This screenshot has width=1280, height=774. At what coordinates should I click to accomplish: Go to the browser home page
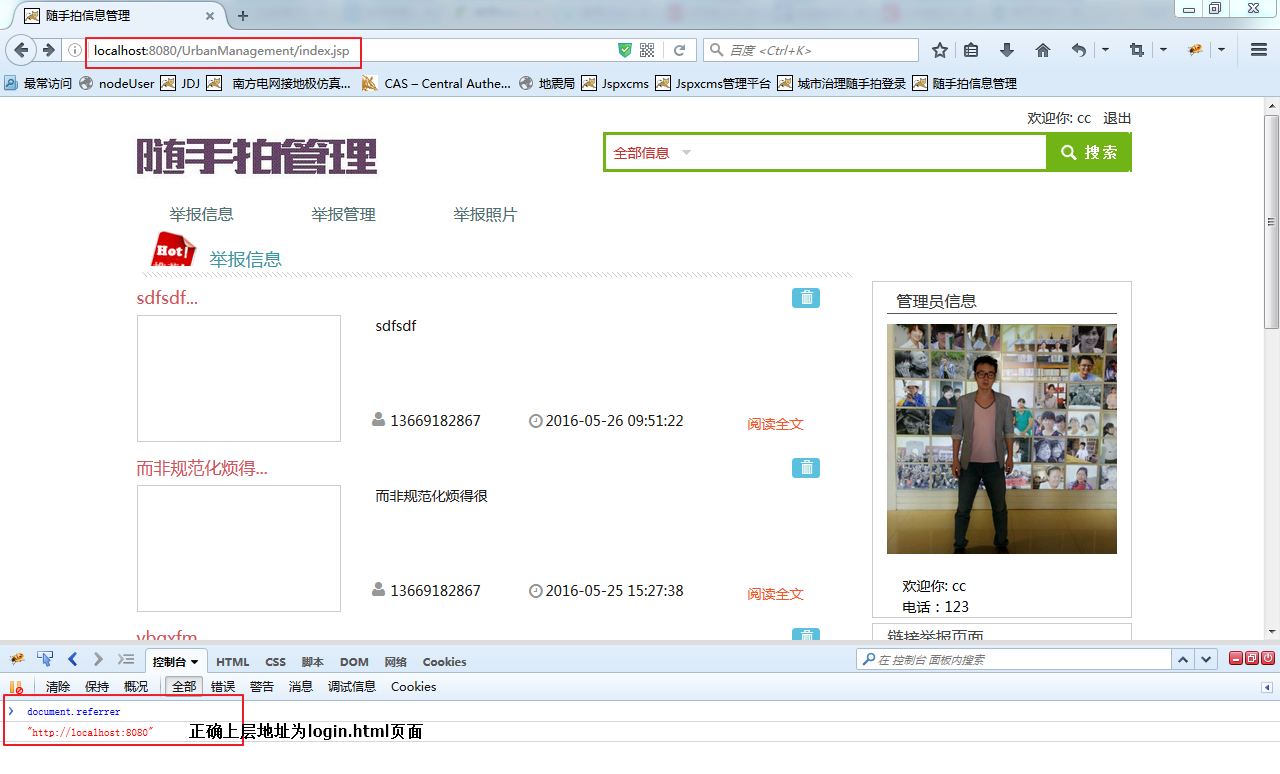coord(1042,50)
